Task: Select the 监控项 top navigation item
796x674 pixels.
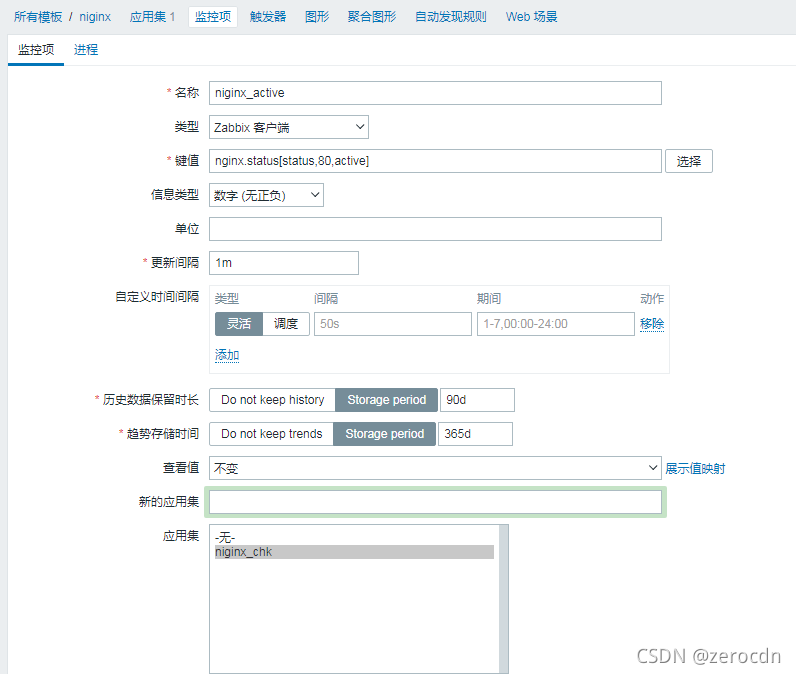Action: tap(213, 17)
